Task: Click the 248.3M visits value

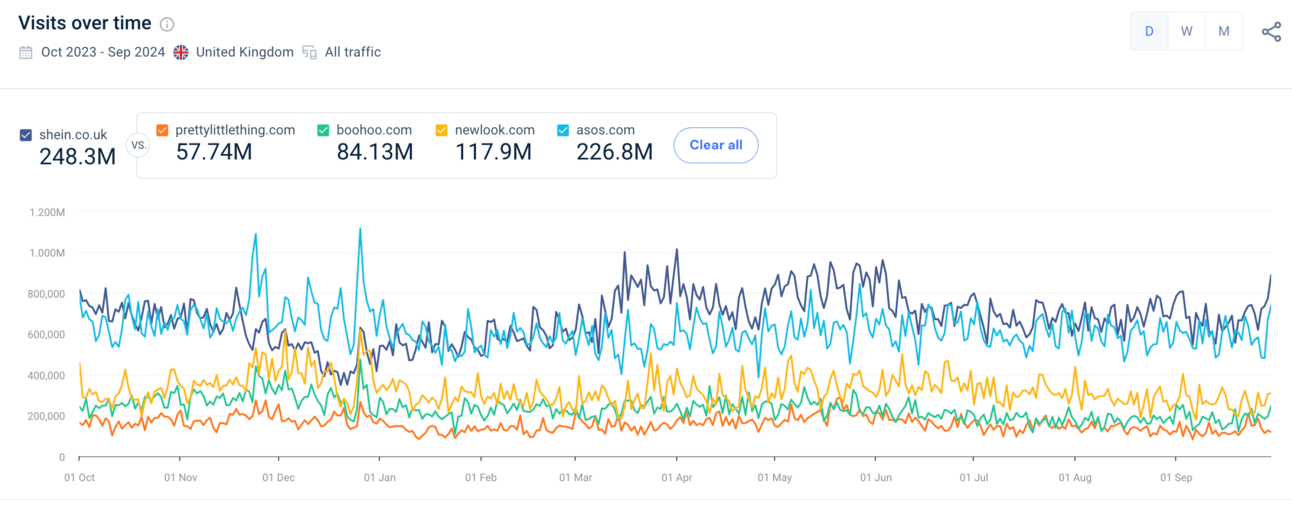Action: pyautogui.click(x=78, y=156)
